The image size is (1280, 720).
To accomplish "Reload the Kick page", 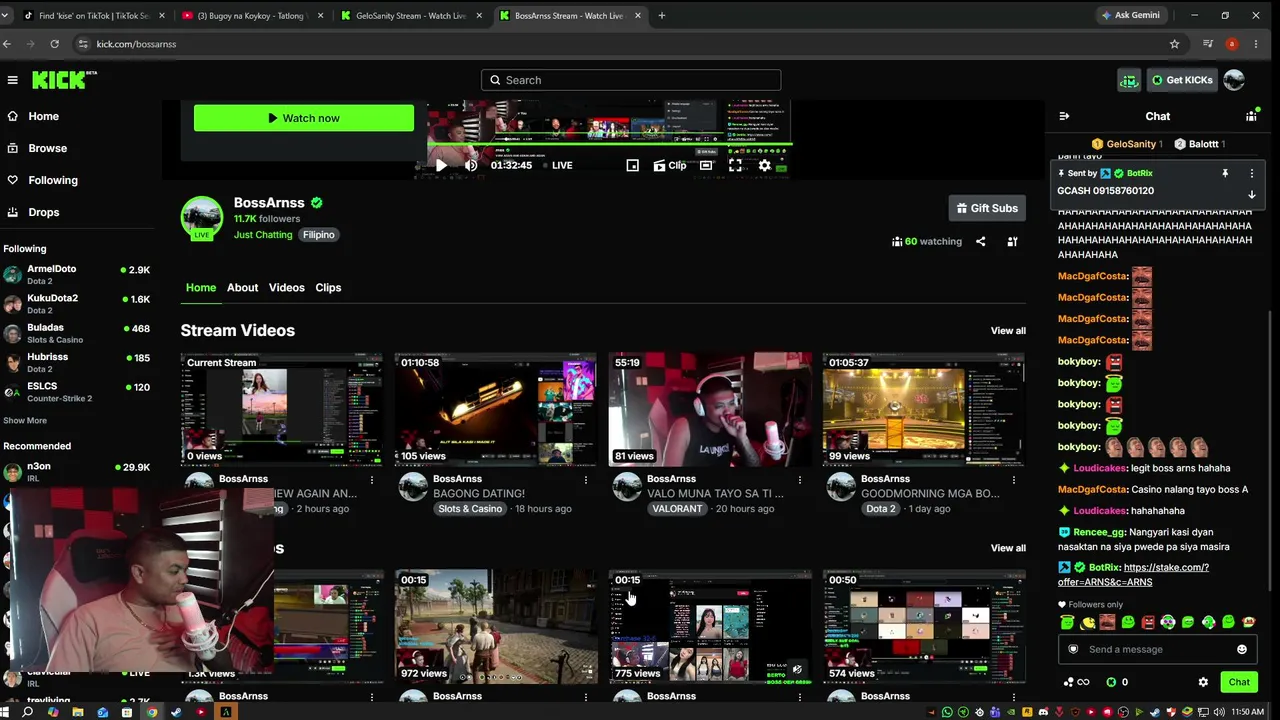I will tap(54, 44).
